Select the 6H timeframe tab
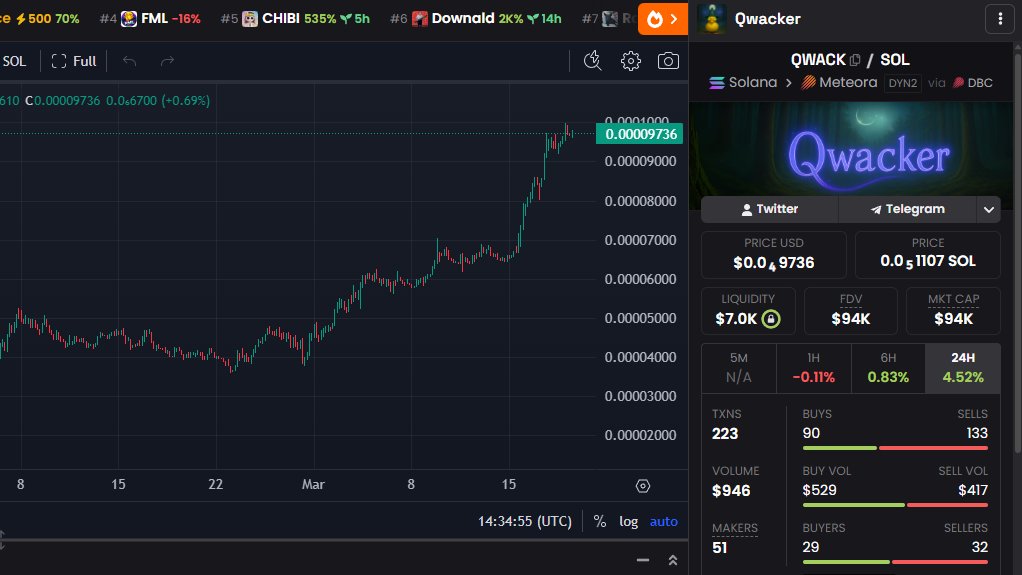 (888, 368)
